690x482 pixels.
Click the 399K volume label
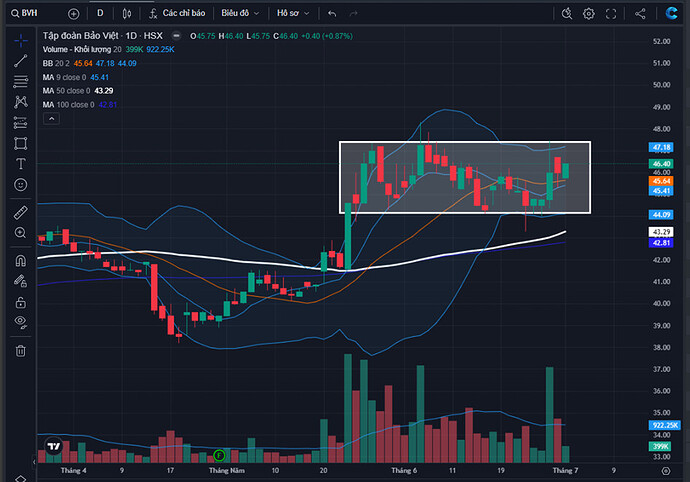pyautogui.click(x=660, y=446)
